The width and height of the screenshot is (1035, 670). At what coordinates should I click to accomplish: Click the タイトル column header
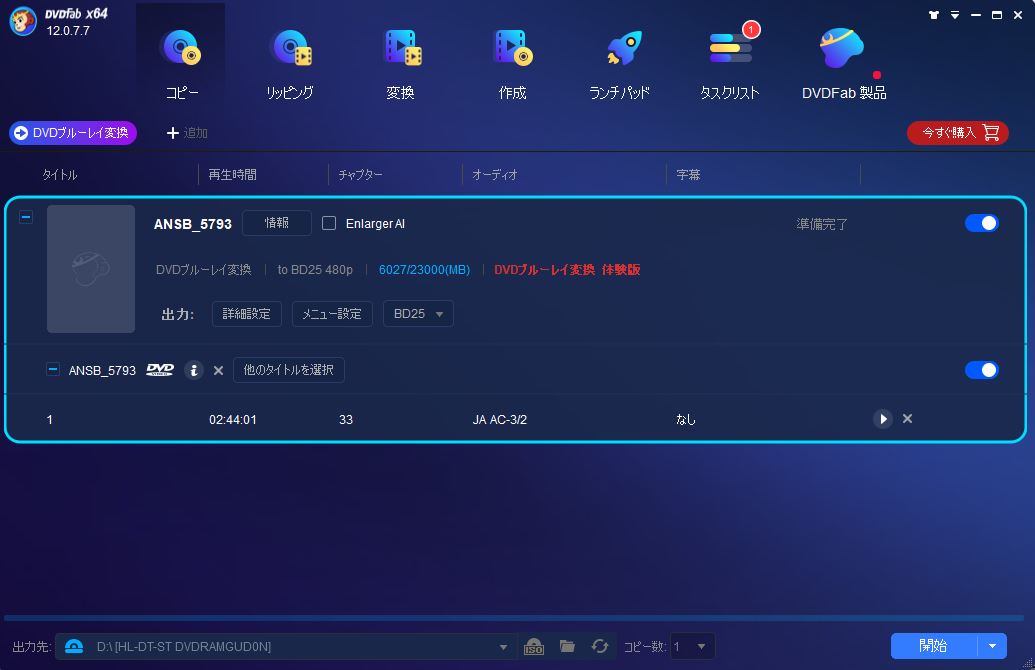[59, 174]
